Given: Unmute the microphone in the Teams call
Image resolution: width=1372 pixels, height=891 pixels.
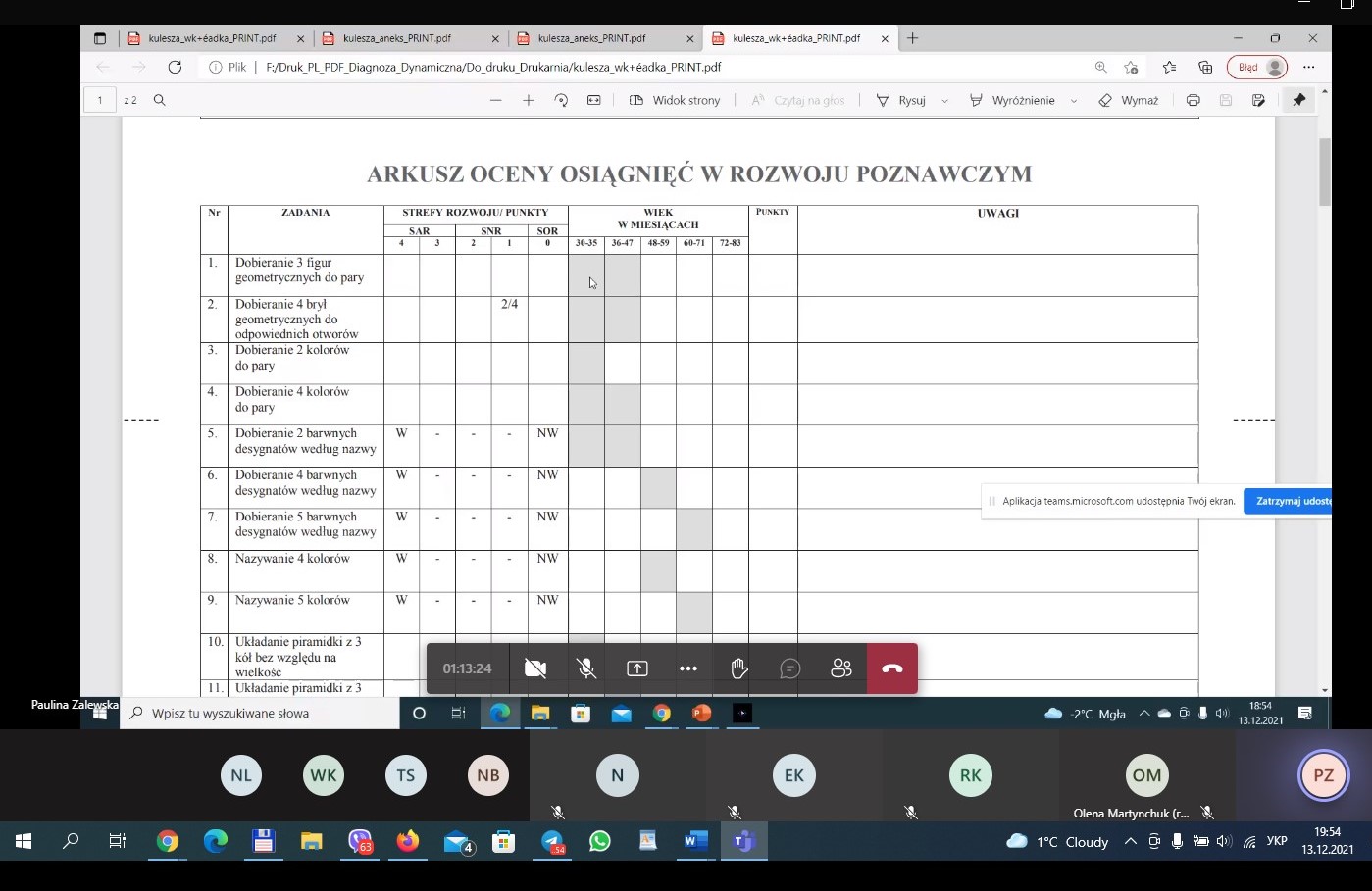Looking at the screenshot, I should [x=585, y=668].
